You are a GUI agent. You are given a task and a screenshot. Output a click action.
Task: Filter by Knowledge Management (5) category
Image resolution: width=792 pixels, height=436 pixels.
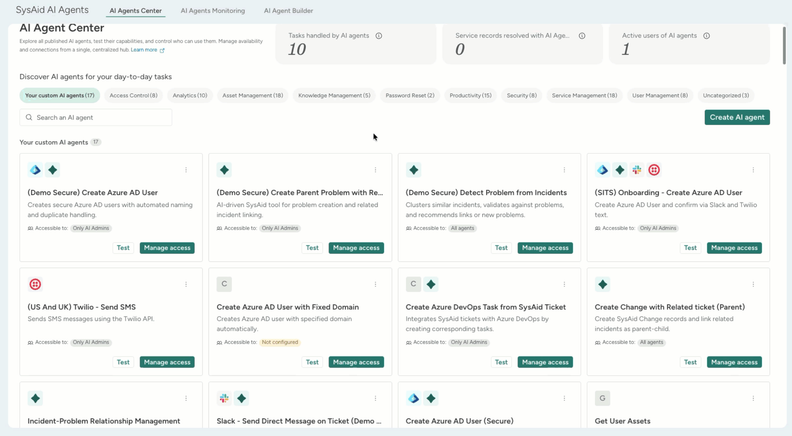pyautogui.click(x=334, y=95)
